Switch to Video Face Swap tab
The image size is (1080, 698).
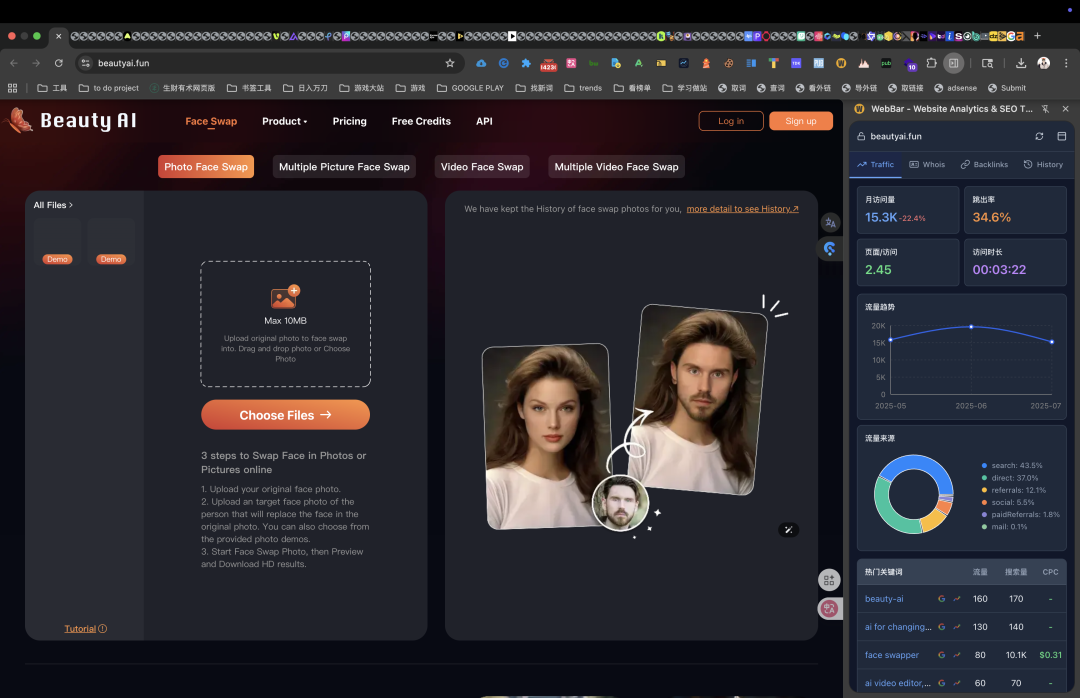tap(481, 167)
